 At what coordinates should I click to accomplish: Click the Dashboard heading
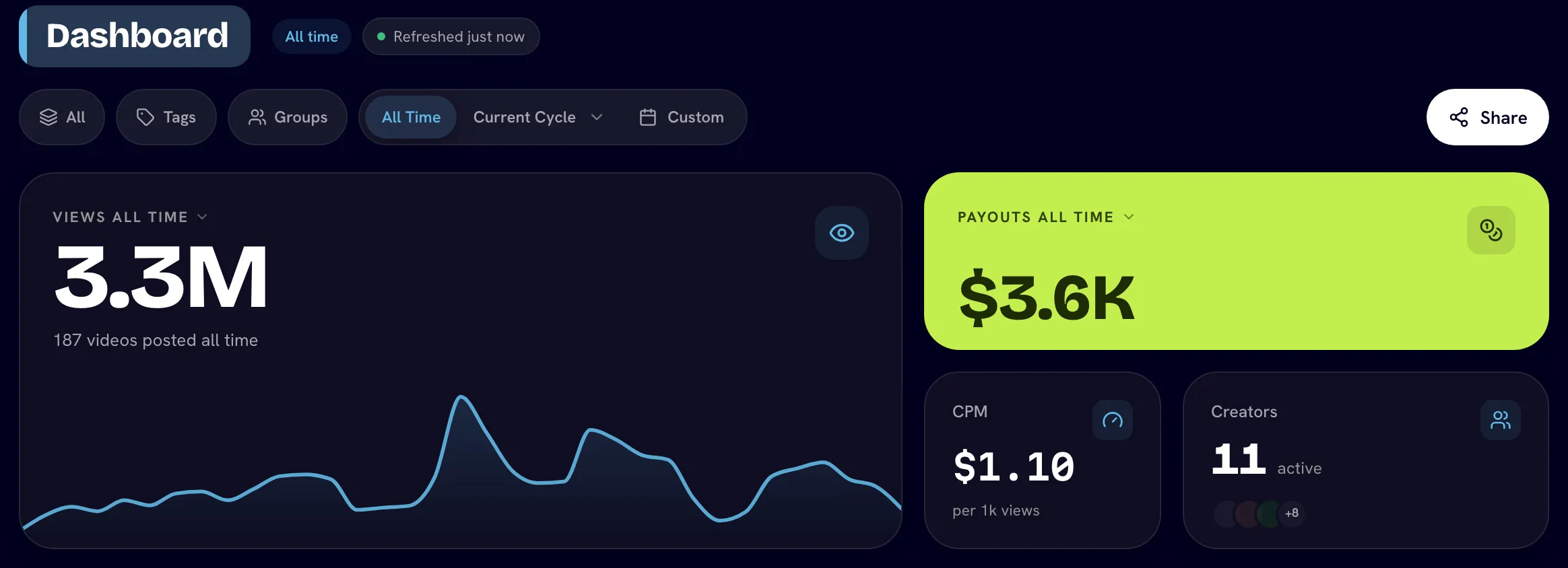[x=137, y=36]
